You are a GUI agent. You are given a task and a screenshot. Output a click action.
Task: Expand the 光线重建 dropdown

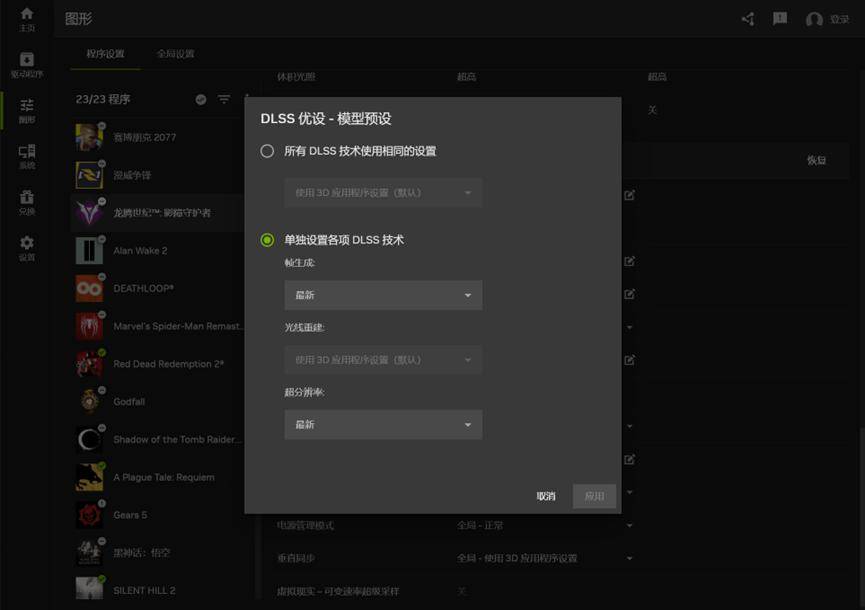pyautogui.click(x=383, y=360)
